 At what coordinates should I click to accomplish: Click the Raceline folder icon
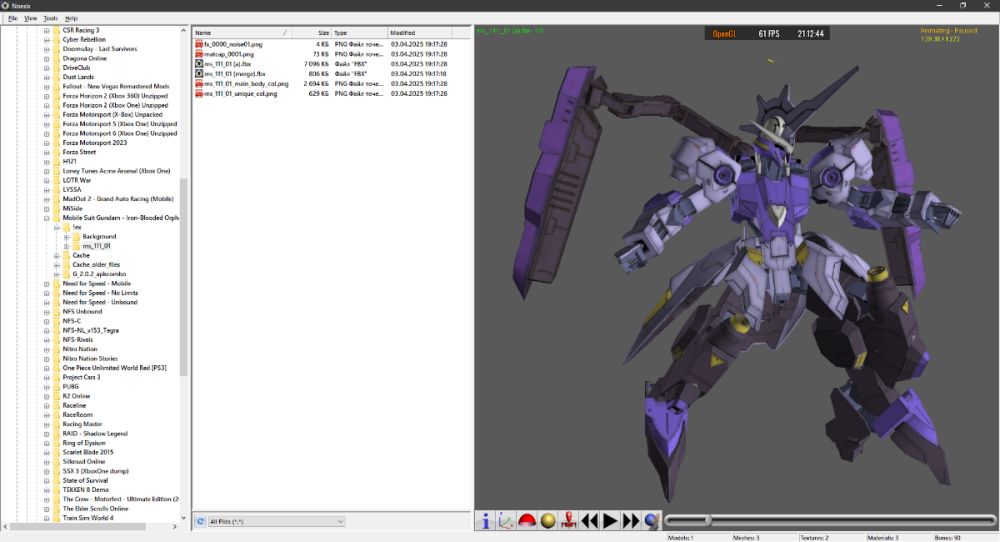pyautogui.click(x=56, y=406)
